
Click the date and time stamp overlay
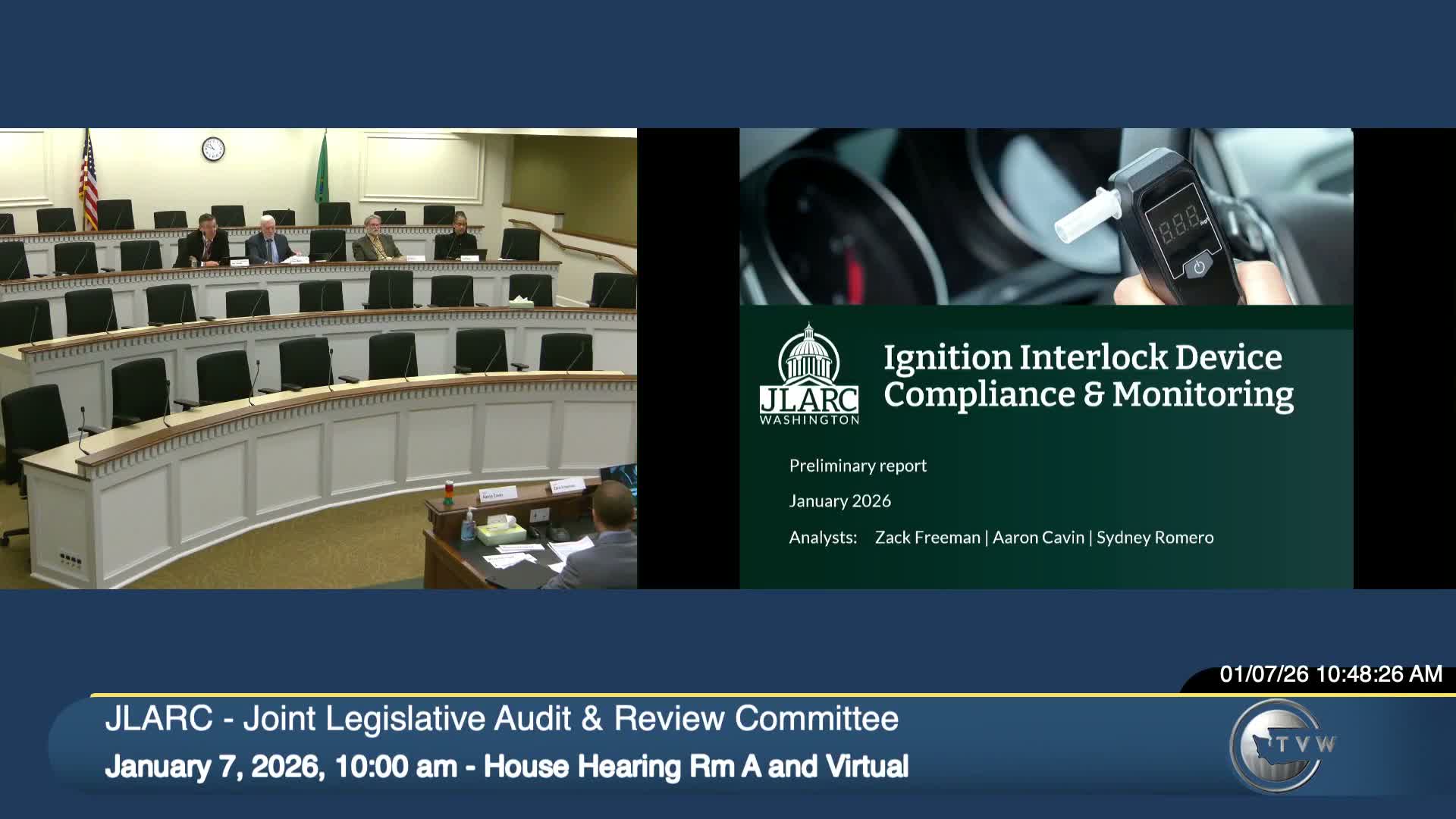click(1331, 674)
